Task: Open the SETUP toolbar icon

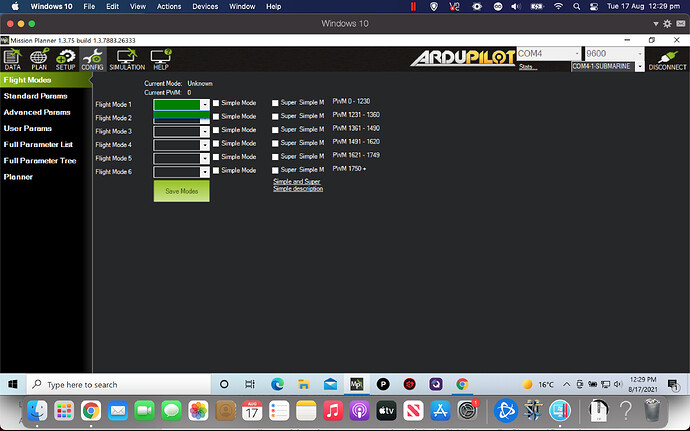Action: pyautogui.click(x=66, y=60)
